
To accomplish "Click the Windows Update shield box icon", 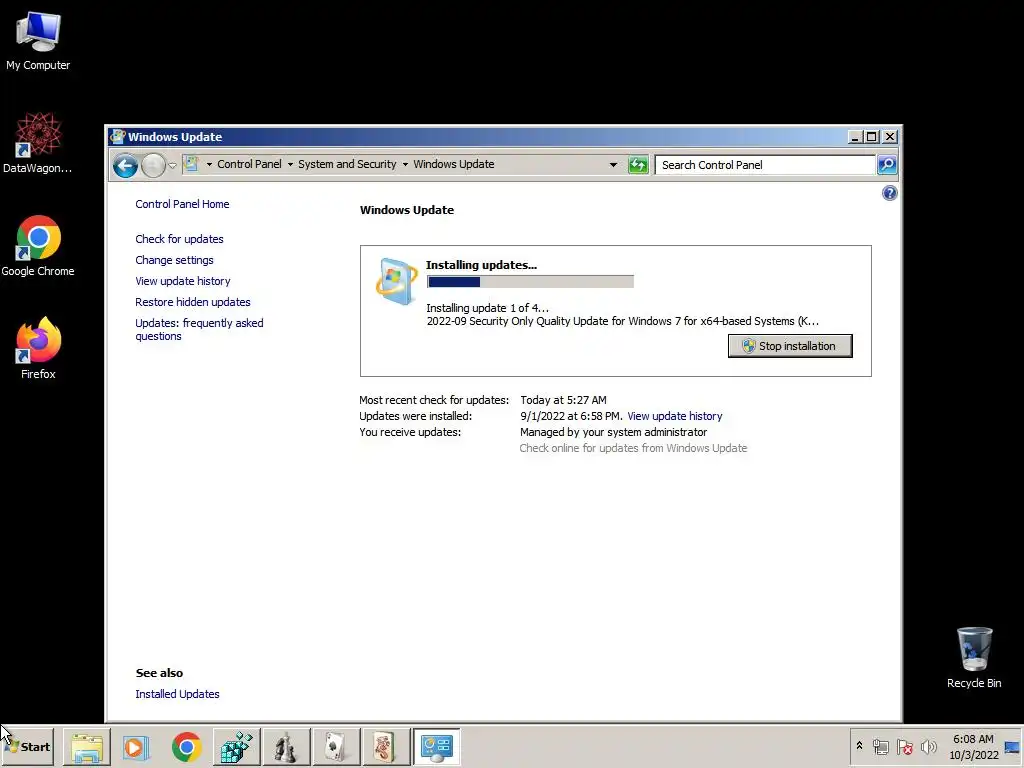I will coord(396,281).
